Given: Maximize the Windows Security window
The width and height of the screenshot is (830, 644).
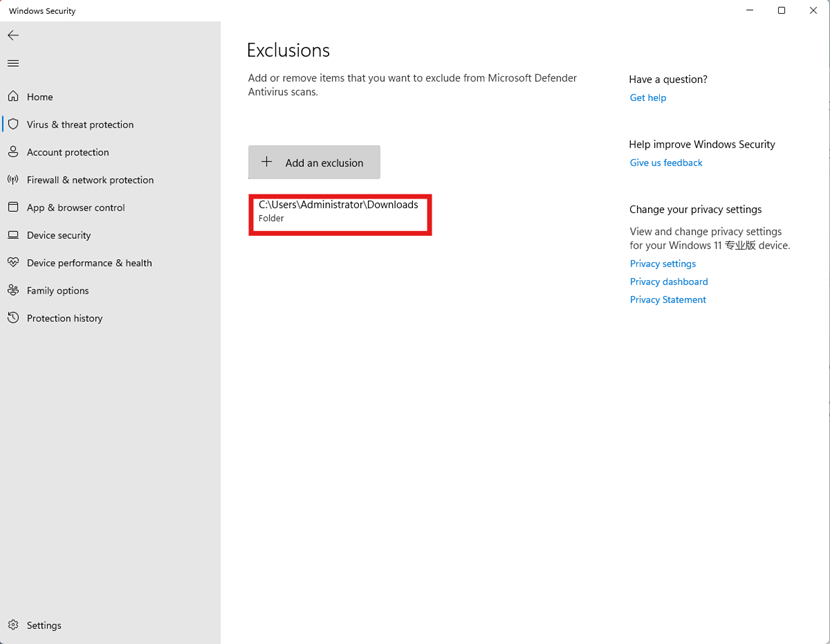Looking at the screenshot, I should (x=781, y=11).
